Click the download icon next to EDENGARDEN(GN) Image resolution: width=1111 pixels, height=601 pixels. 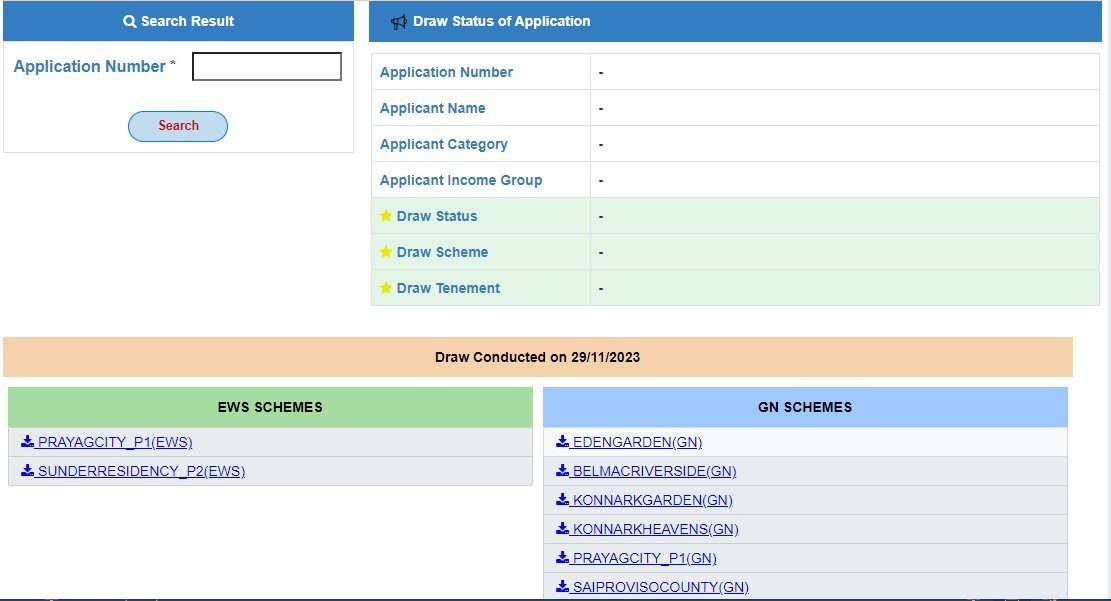562,442
